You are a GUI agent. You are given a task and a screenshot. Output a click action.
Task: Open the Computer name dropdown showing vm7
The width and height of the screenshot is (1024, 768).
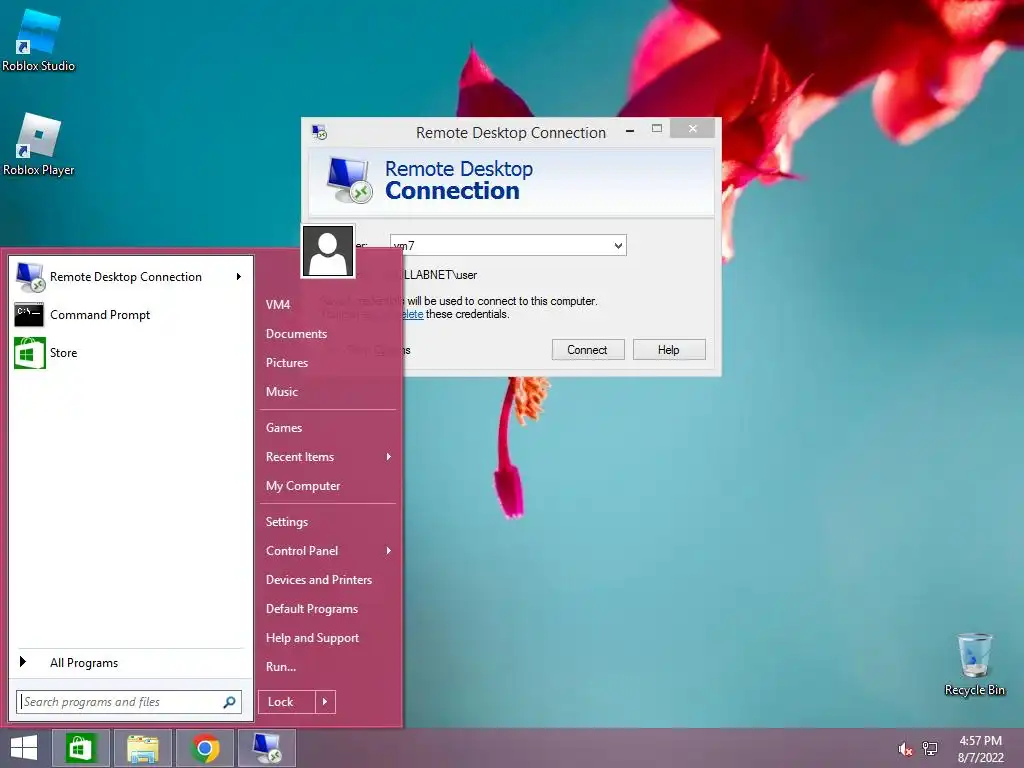pos(618,246)
